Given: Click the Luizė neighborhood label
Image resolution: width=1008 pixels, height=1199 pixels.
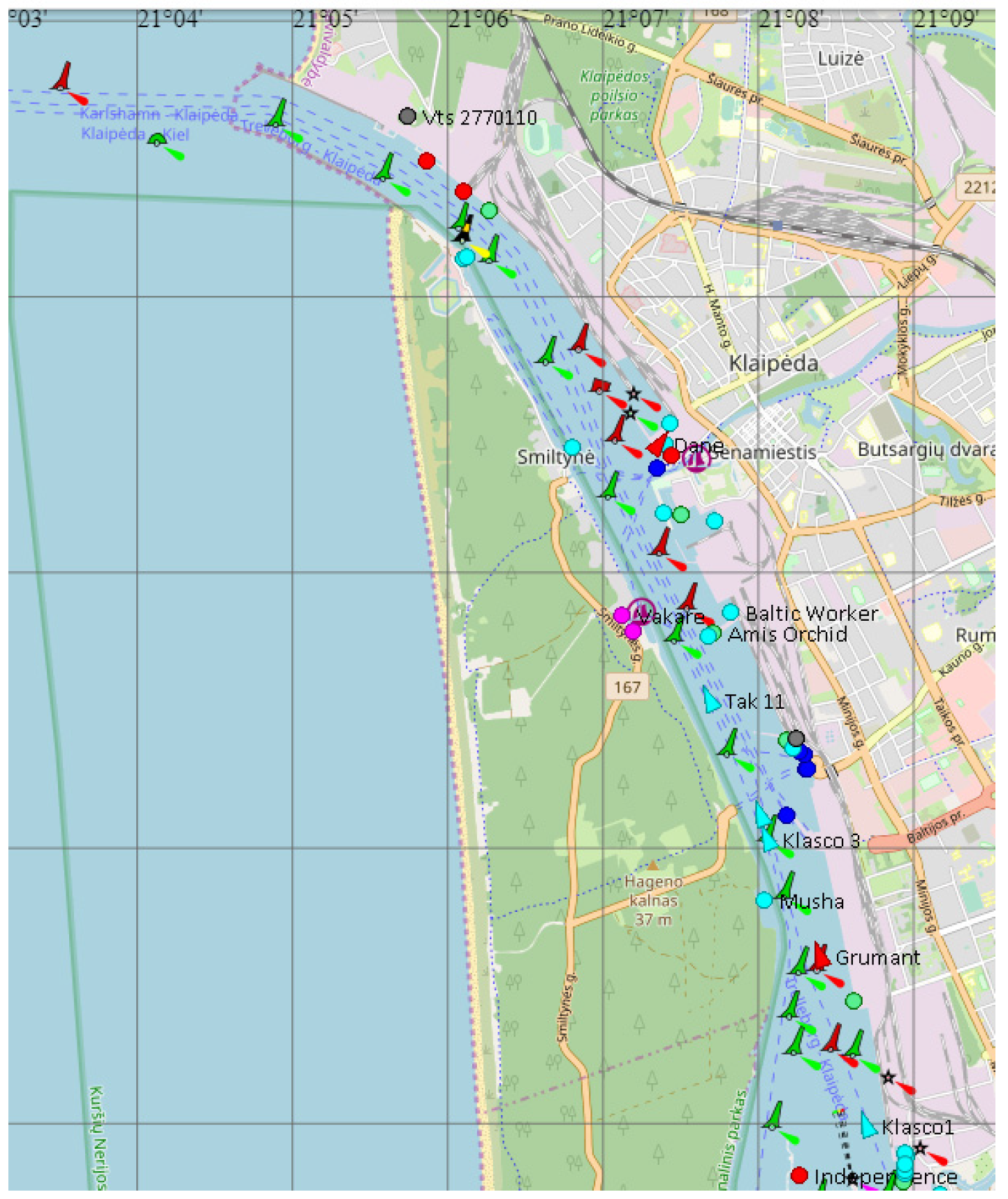Looking at the screenshot, I should [x=840, y=59].
